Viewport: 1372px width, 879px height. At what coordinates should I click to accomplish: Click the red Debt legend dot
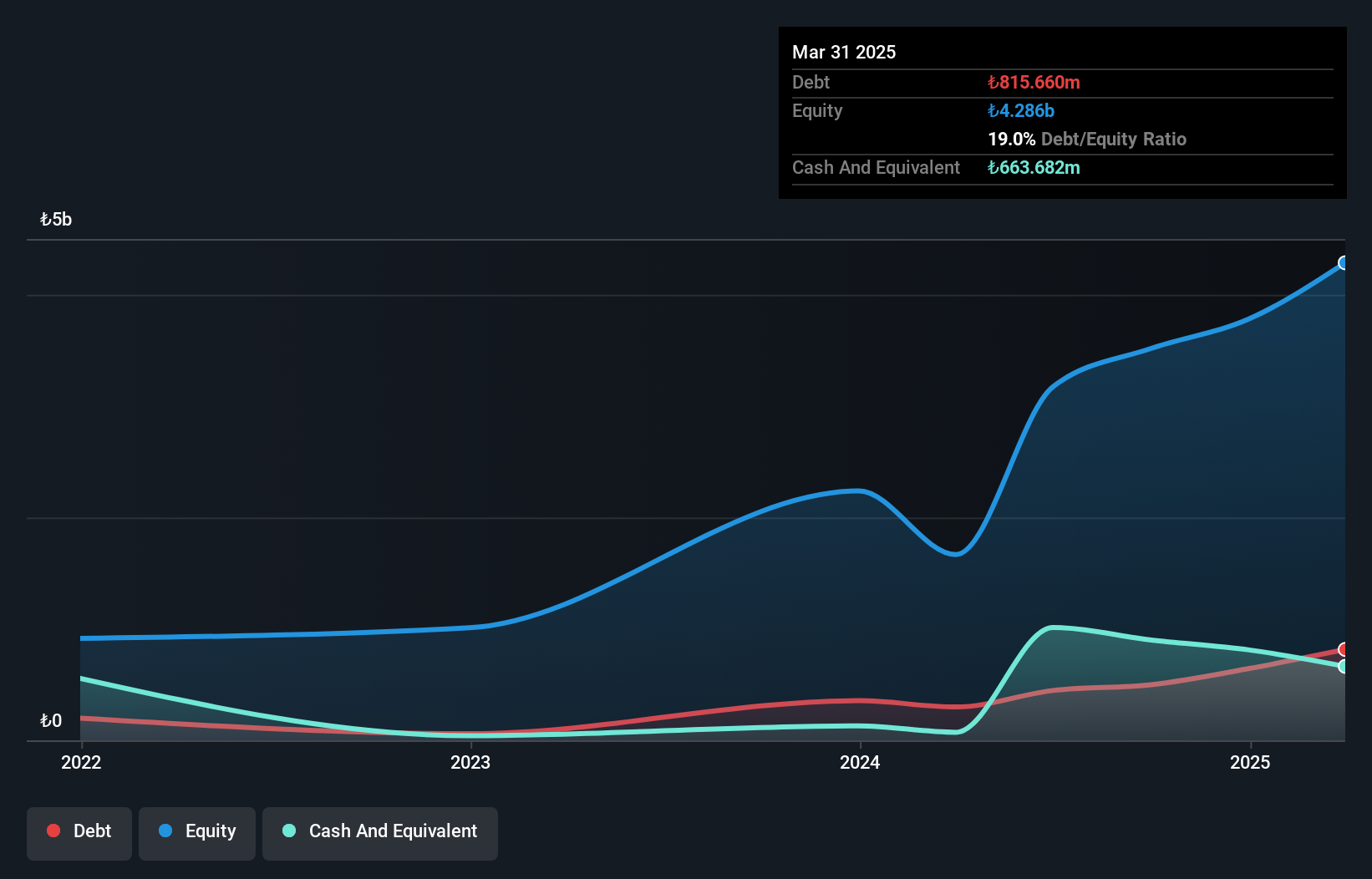point(53,831)
